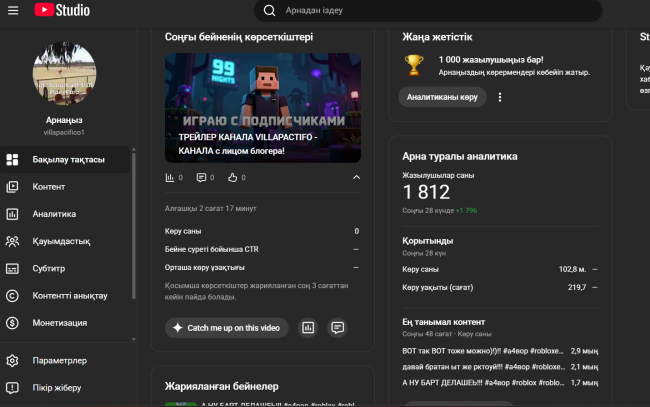Click the YouTube Studio logo
Viewport: 650px width, 407px height.
[62, 10]
